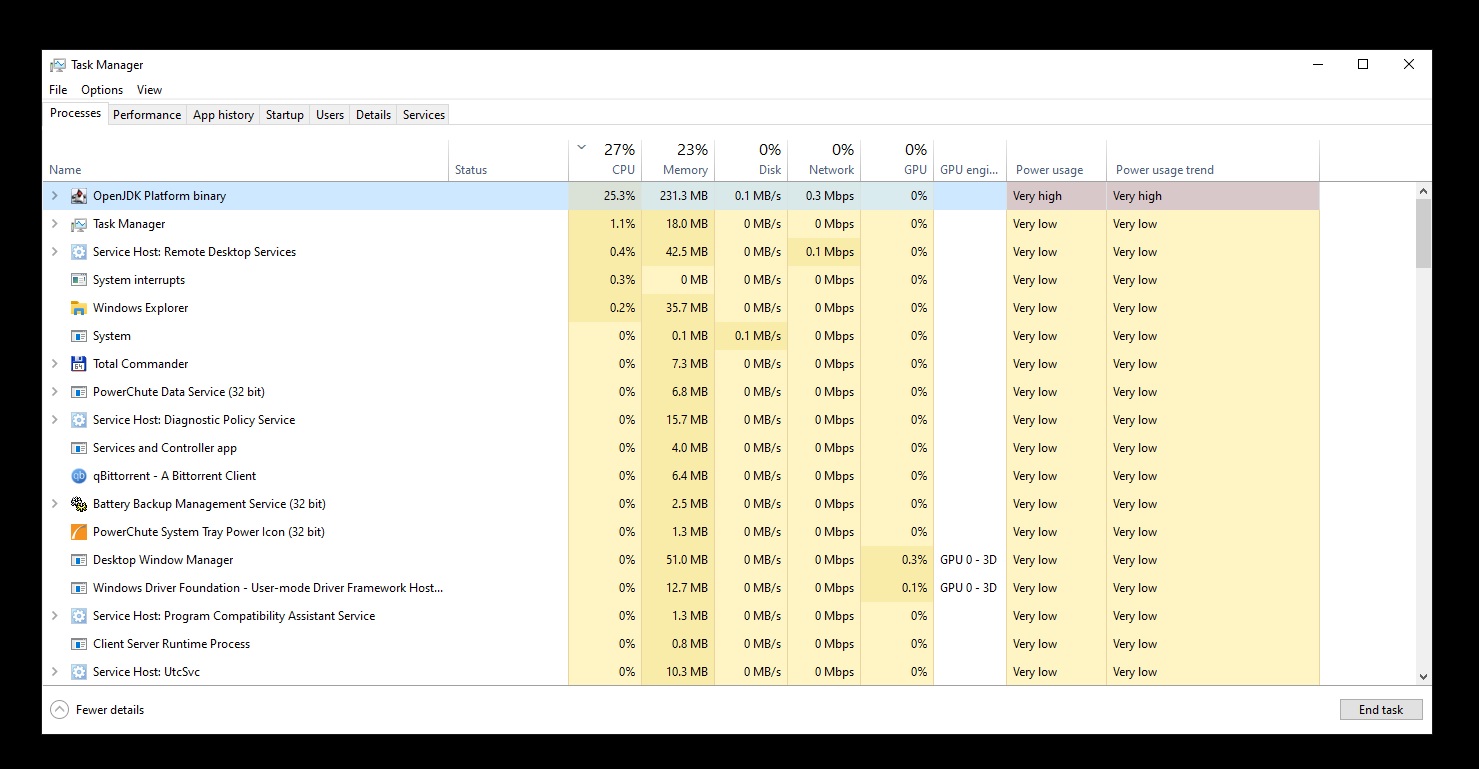Click the Diagnostic Policy Service gear icon

(79, 420)
